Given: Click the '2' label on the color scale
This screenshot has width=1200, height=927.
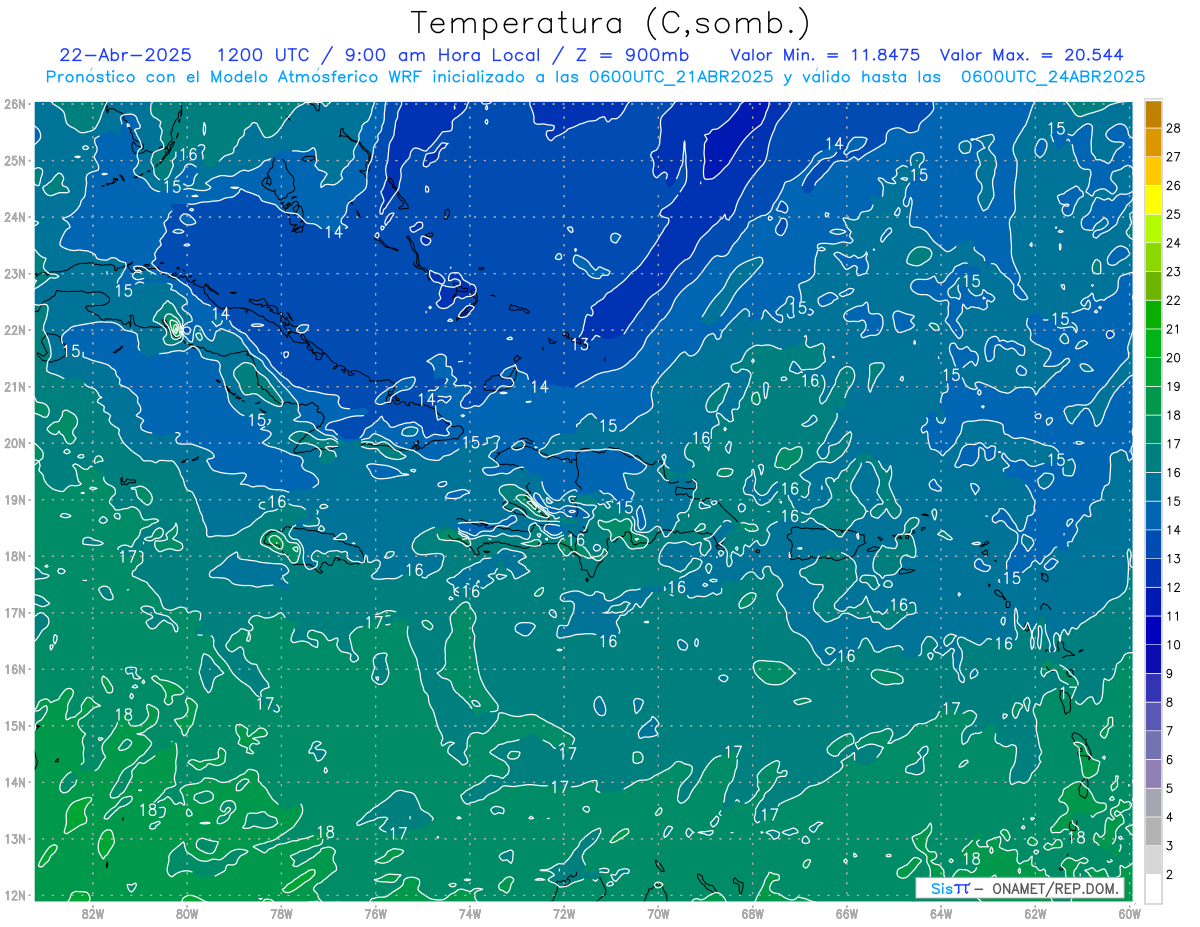Looking at the screenshot, I should coord(1170,874).
